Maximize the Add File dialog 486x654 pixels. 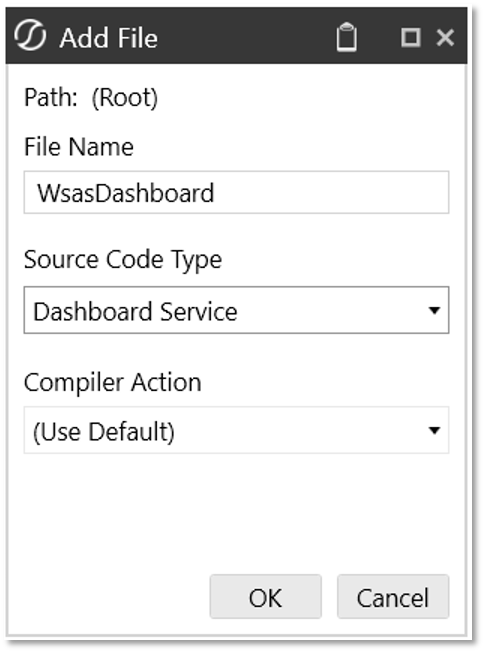pos(410,37)
